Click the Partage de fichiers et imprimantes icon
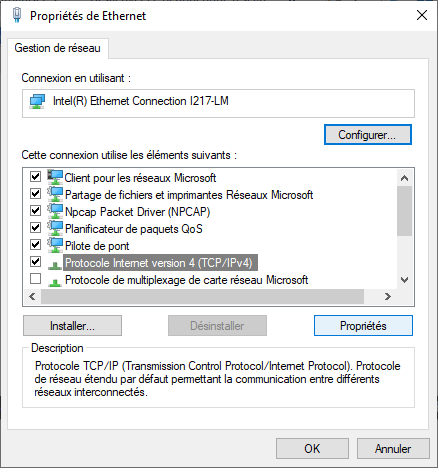438x468 pixels. click(x=55, y=194)
